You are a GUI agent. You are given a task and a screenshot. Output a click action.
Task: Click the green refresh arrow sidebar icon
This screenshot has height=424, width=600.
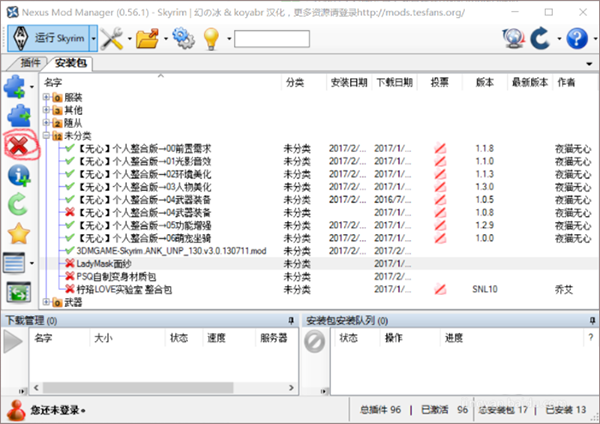tap(18, 205)
